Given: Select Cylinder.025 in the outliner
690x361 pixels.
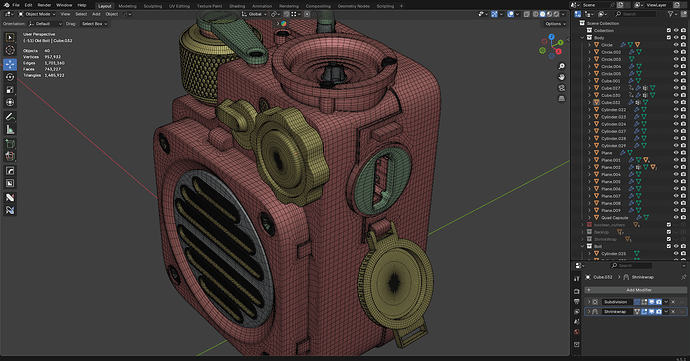Looking at the screenshot, I should pos(613,254).
